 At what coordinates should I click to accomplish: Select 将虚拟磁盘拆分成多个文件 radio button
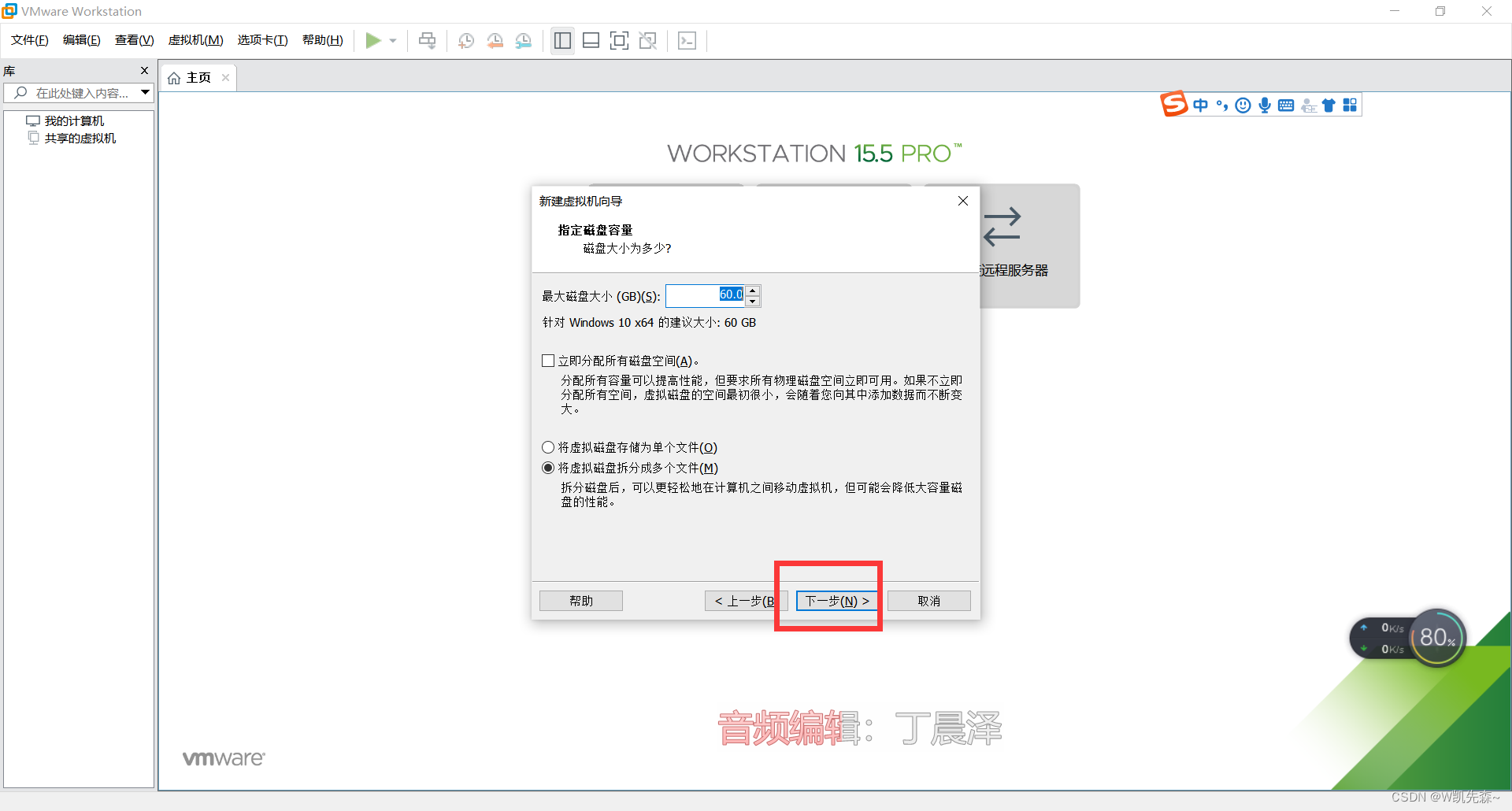pyautogui.click(x=548, y=468)
